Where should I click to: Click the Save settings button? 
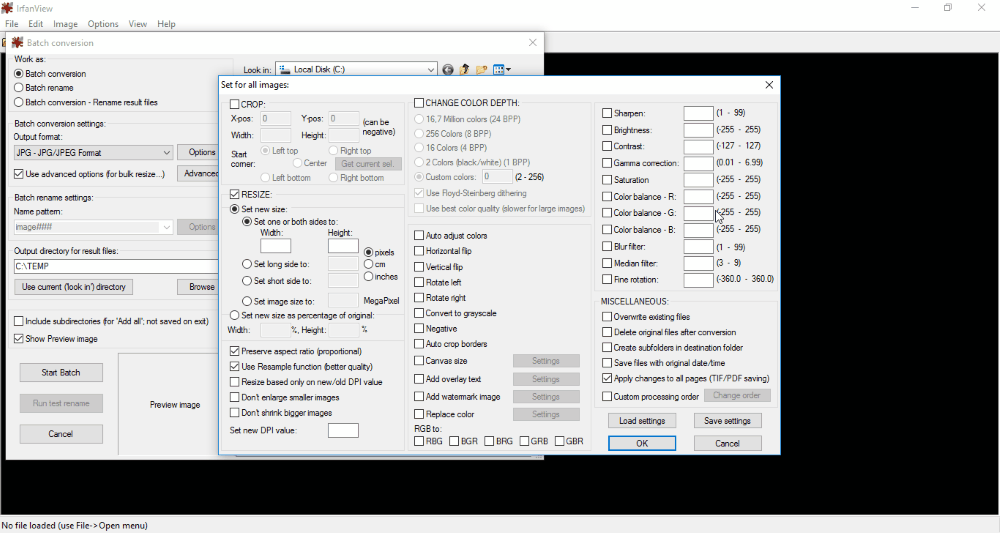pyautogui.click(x=728, y=421)
